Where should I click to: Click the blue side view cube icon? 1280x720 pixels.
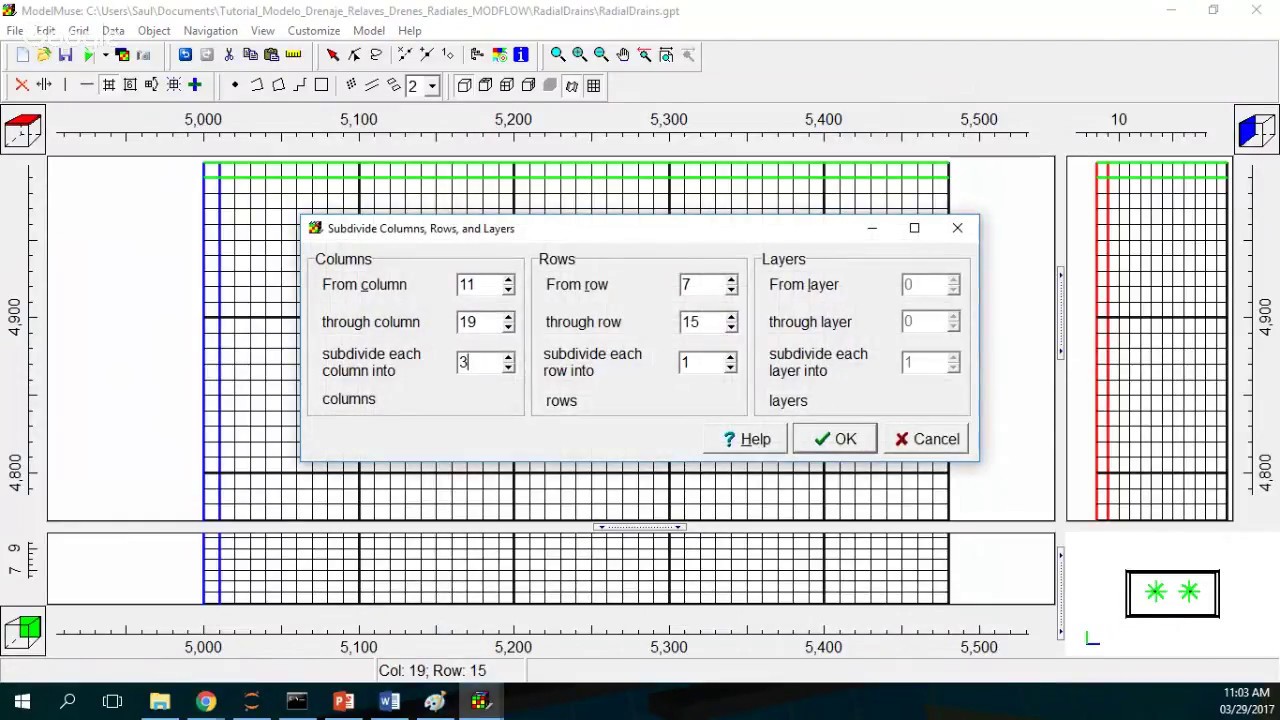(x=1256, y=130)
